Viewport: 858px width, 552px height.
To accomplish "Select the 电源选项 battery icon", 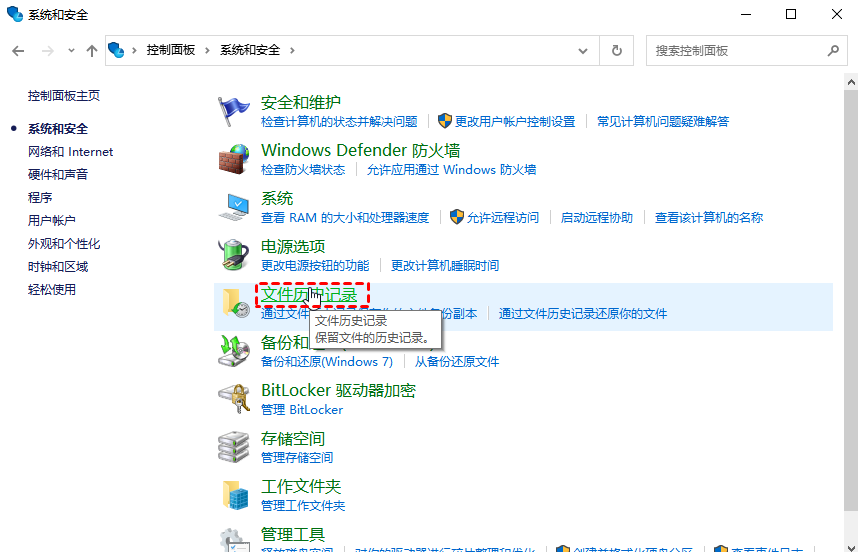I will click(x=234, y=254).
